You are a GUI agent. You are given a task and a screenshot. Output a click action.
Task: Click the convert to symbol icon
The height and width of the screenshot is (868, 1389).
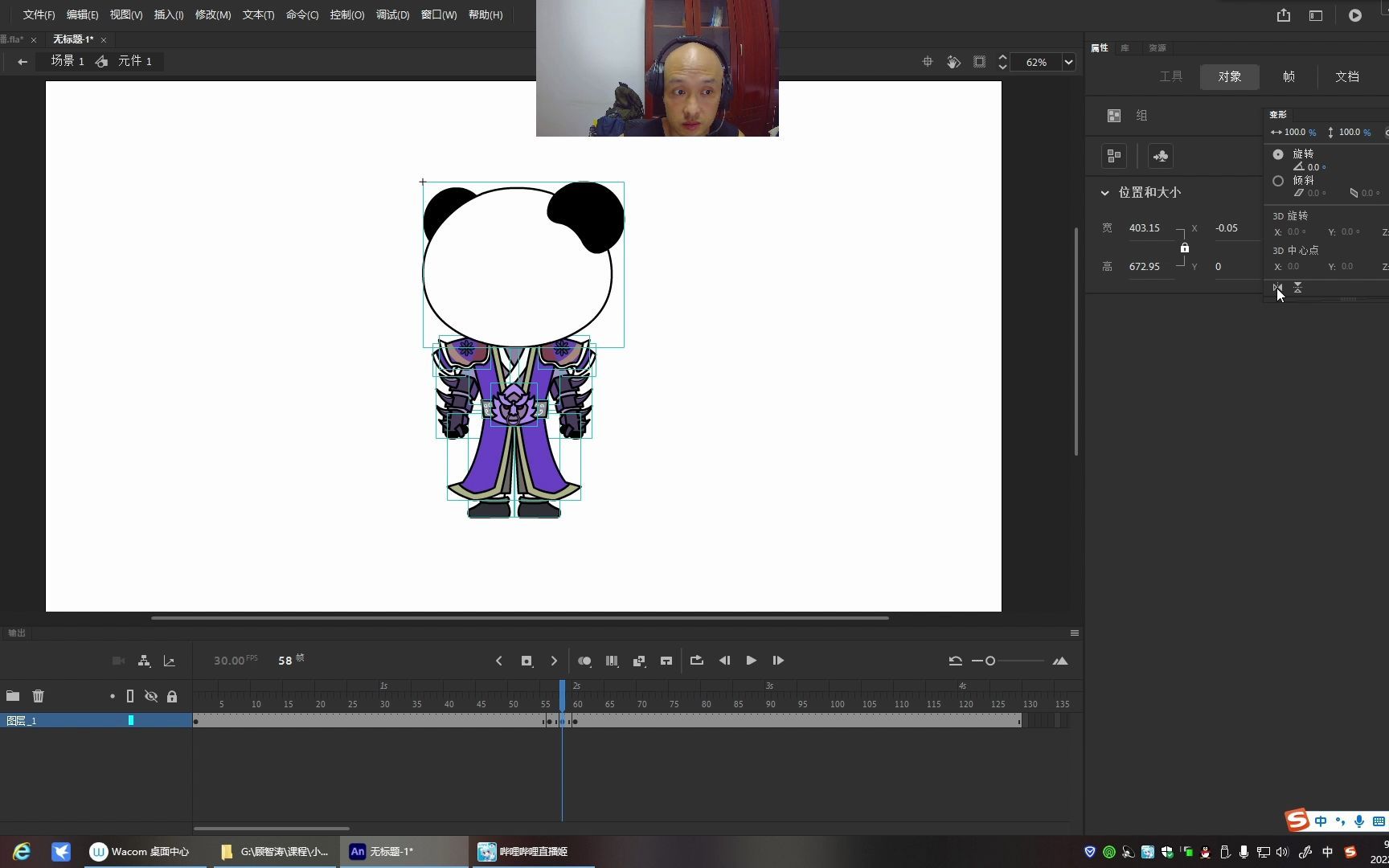[x=1161, y=156]
